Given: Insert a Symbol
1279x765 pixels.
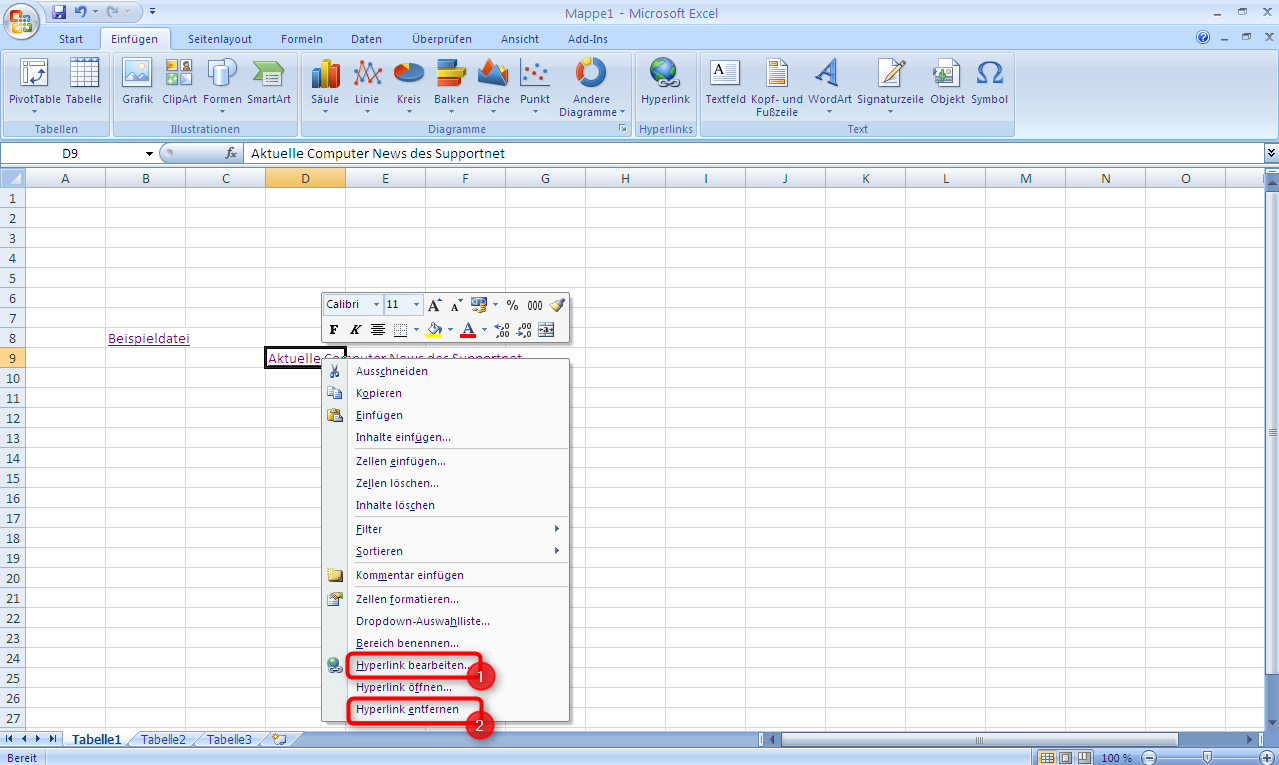Looking at the screenshot, I should point(989,82).
